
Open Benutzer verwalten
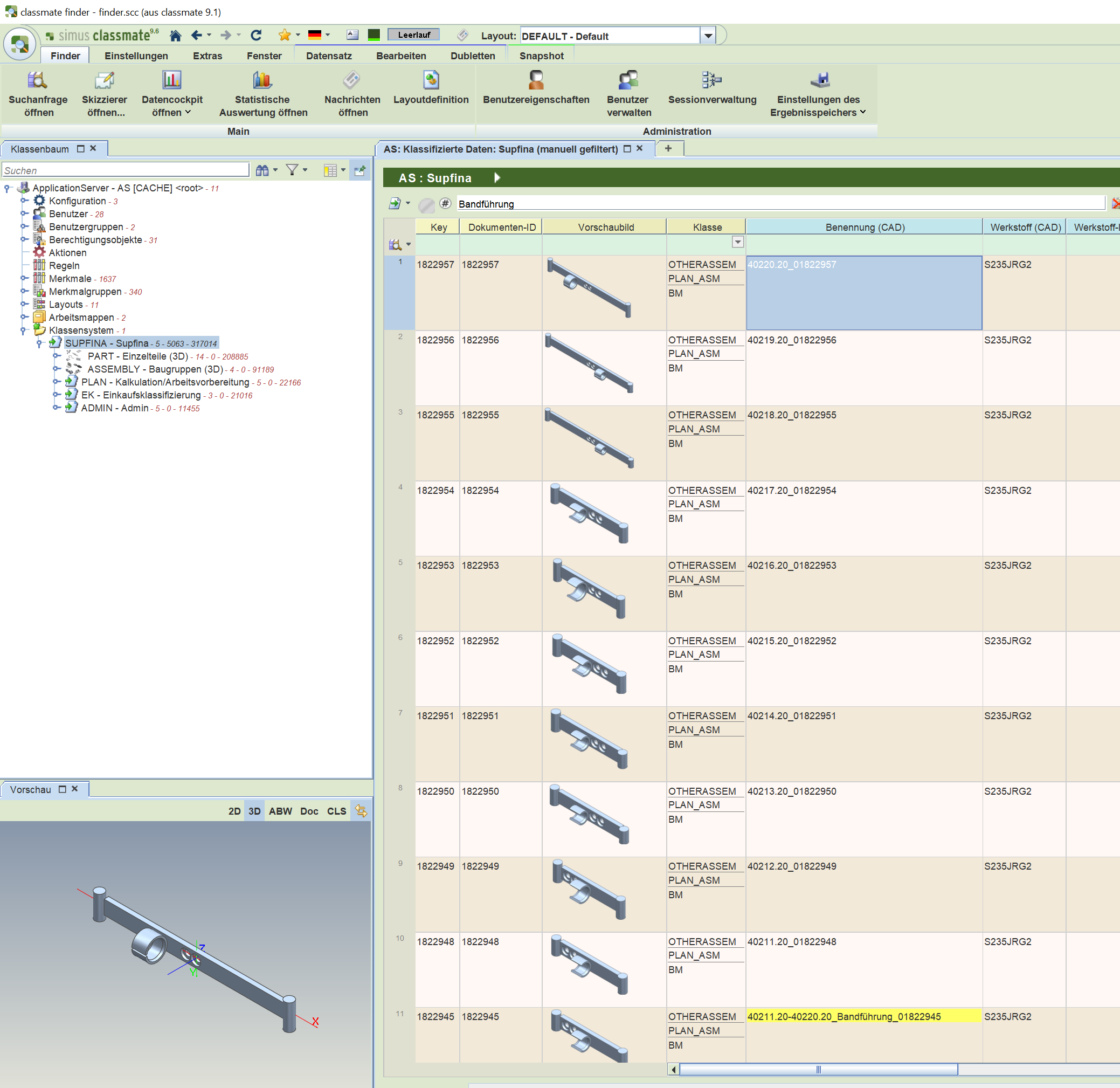click(628, 94)
